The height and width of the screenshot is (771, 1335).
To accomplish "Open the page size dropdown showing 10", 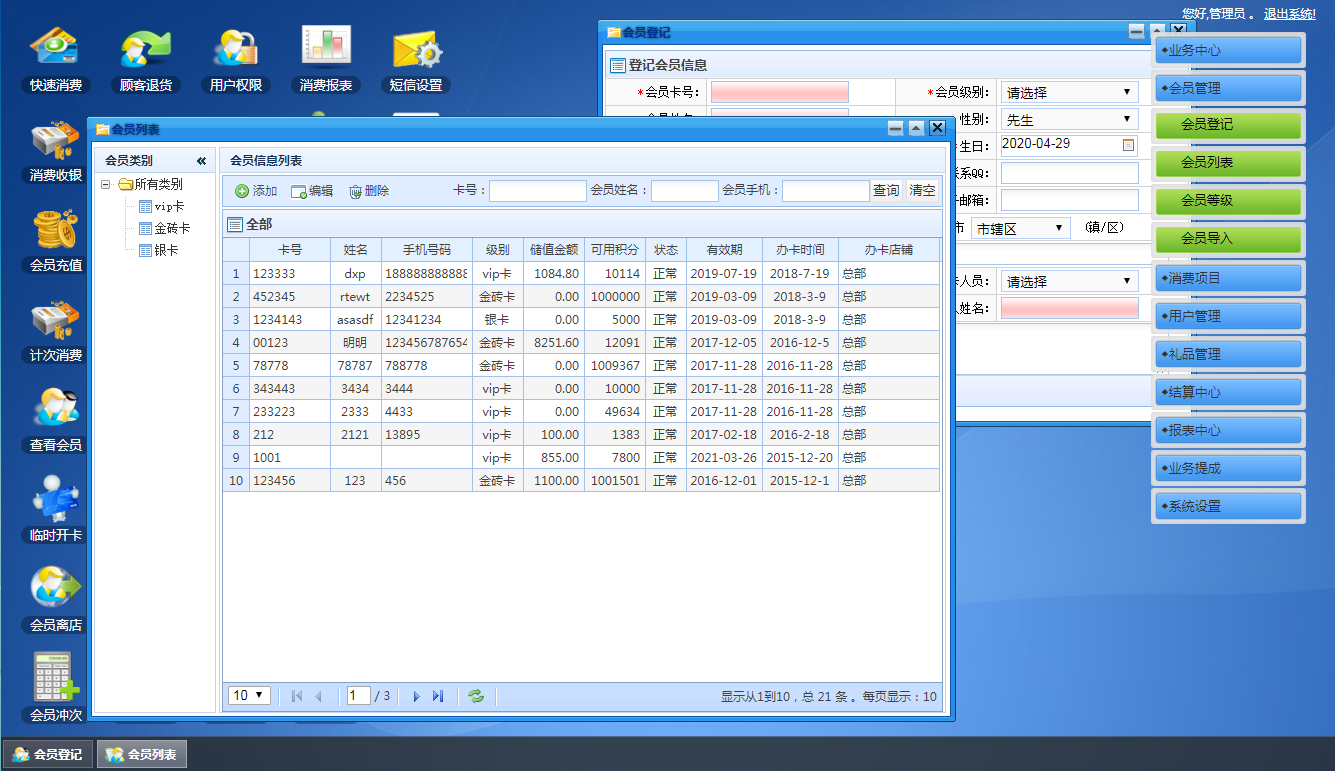I will tap(249, 696).
